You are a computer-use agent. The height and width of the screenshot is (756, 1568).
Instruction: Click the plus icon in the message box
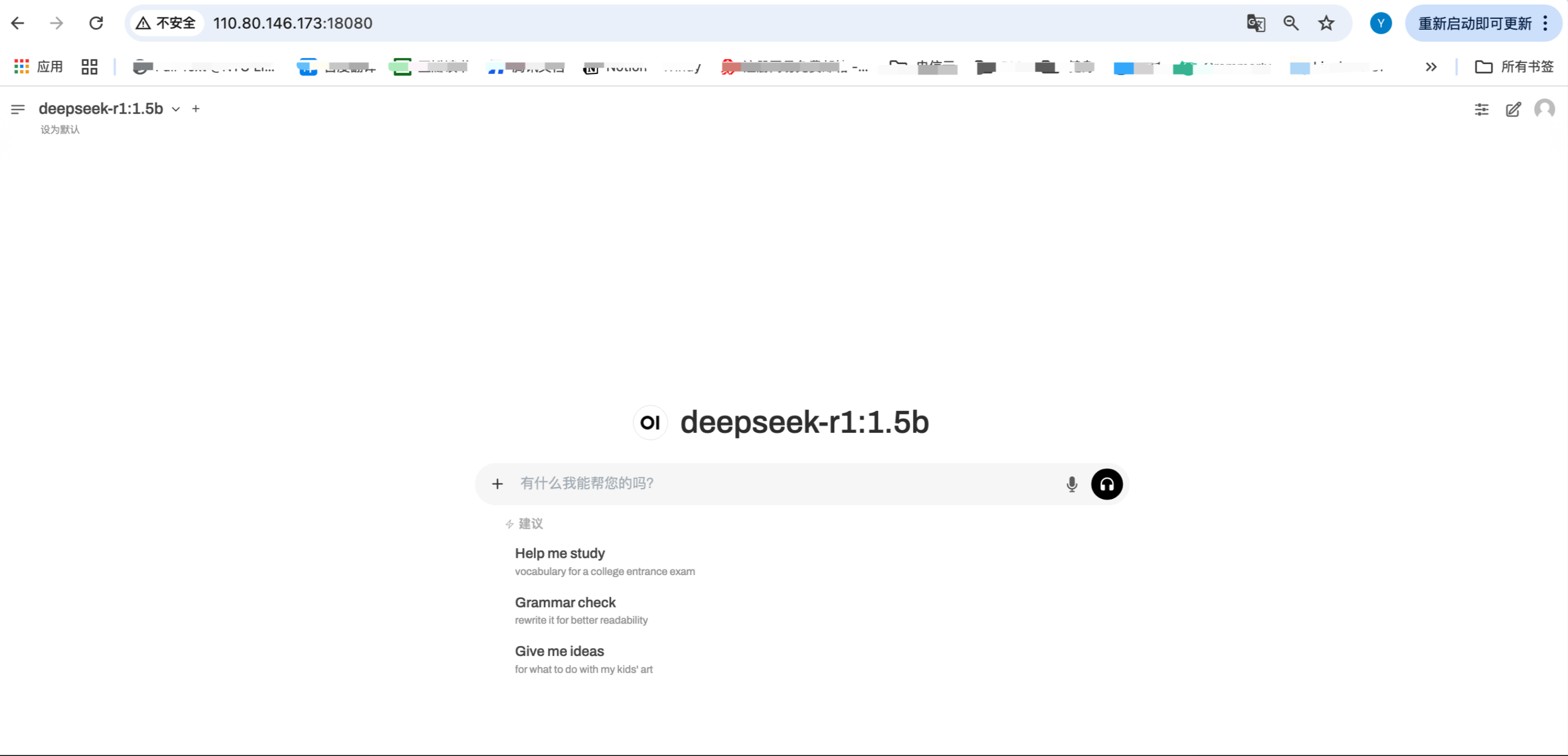tap(497, 483)
